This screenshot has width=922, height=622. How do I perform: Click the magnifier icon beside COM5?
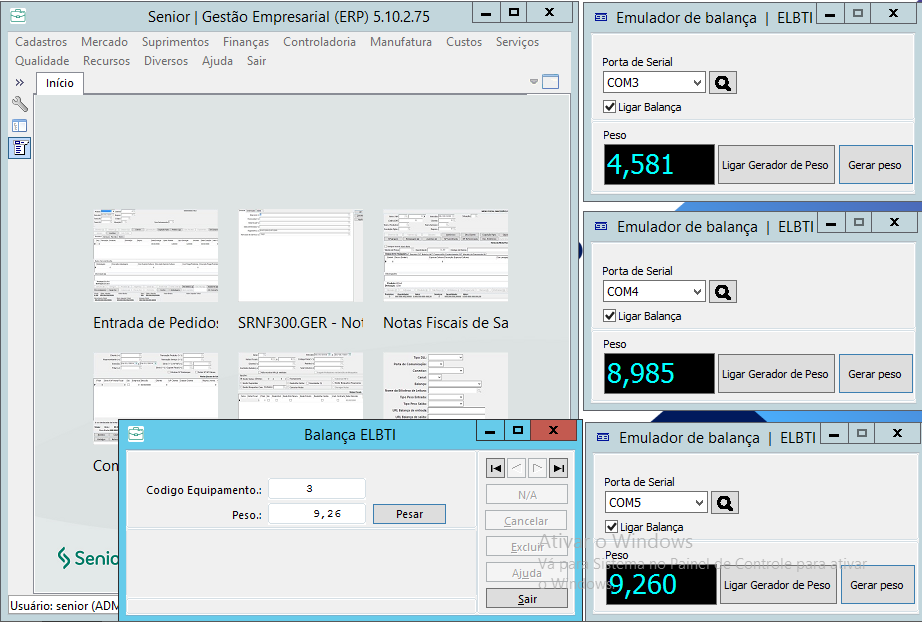[725, 502]
